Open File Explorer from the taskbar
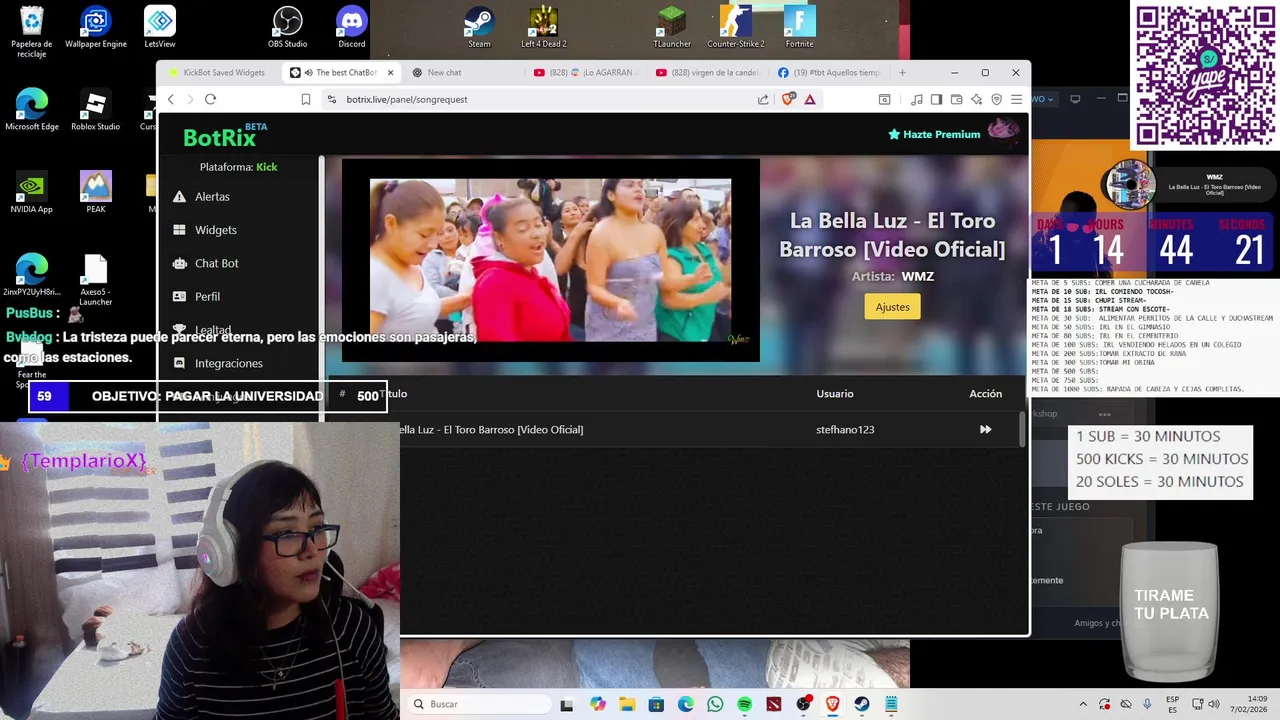The image size is (1280, 720). coord(627,704)
